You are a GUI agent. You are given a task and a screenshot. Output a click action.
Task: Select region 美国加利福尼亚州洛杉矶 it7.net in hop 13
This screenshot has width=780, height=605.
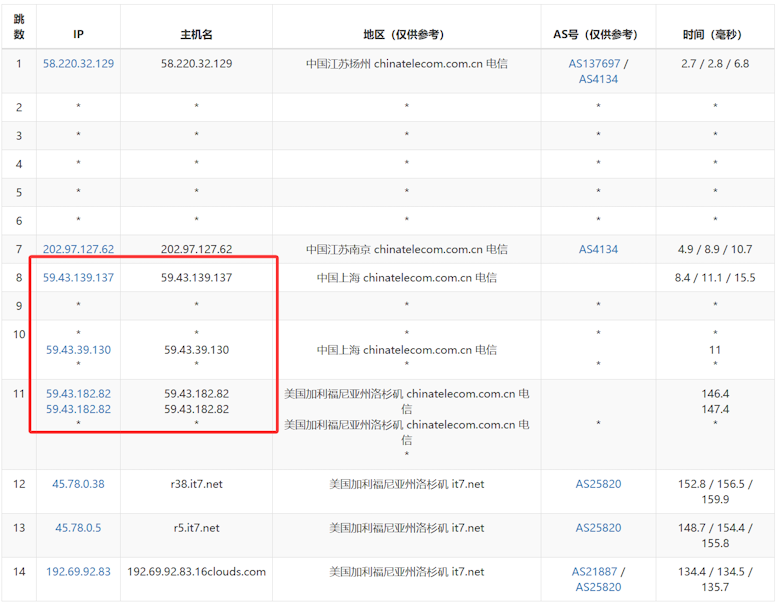click(x=406, y=528)
